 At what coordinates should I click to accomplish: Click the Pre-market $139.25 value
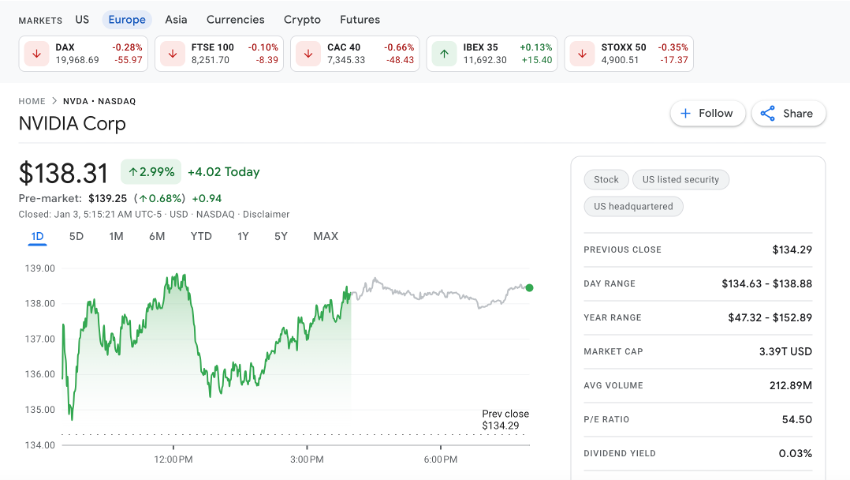point(107,199)
